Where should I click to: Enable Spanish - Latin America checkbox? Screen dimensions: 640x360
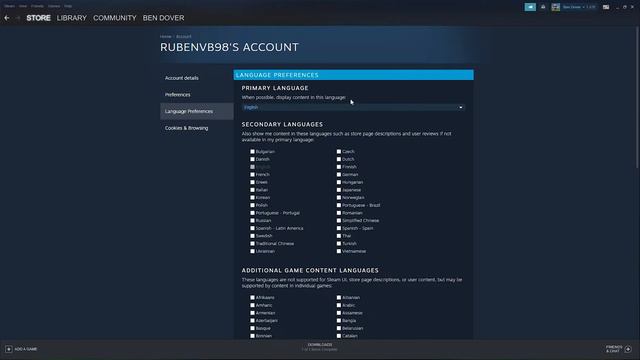click(x=252, y=228)
